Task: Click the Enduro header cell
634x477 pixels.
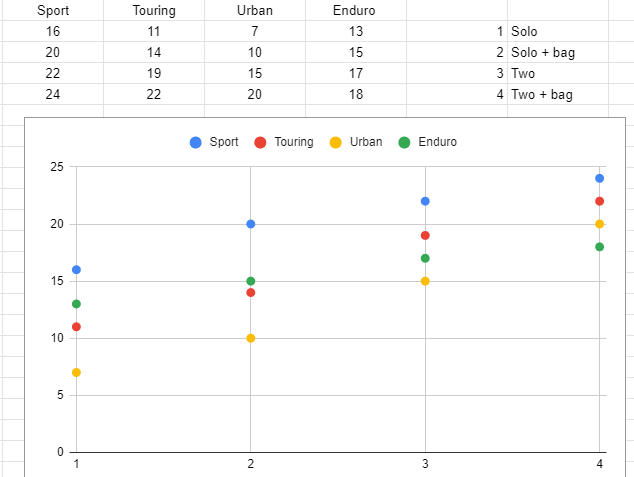Action: (x=356, y=10)
